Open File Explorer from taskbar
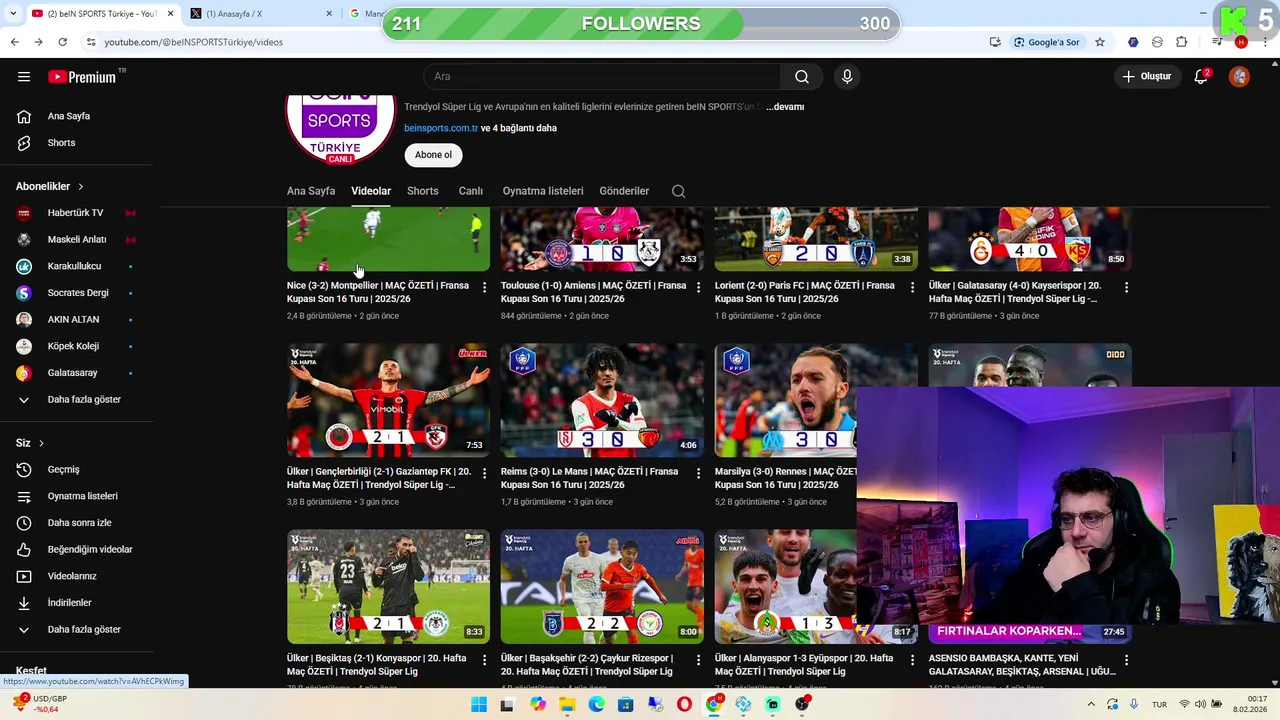1280x720 pixels. tap(567, 705)
